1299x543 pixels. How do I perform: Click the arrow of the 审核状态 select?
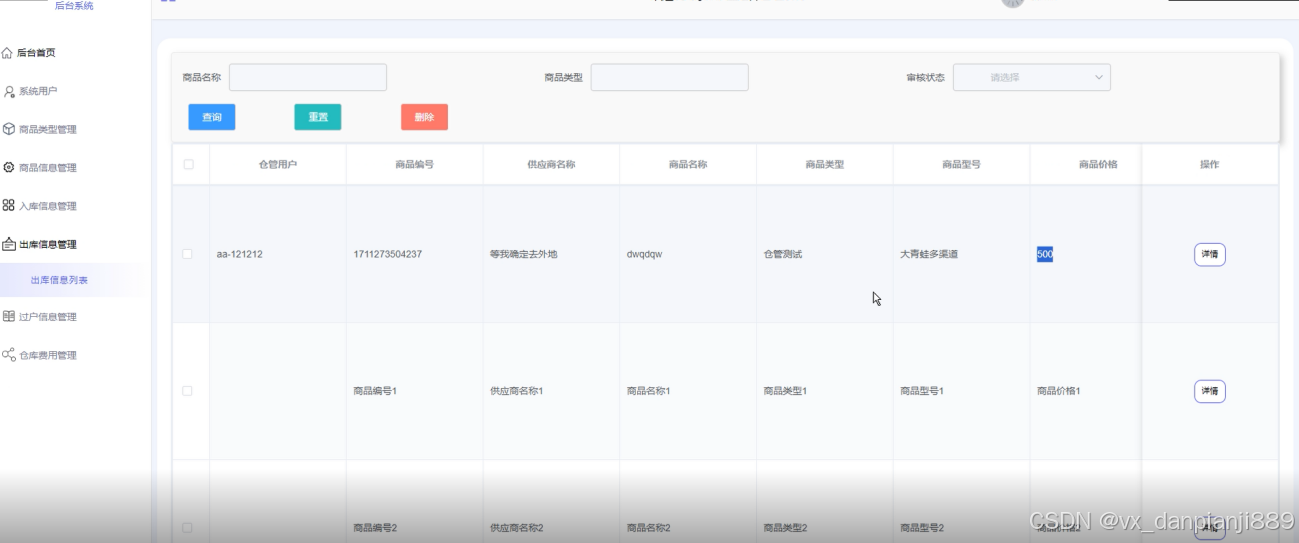click(x=1099, y=77)
